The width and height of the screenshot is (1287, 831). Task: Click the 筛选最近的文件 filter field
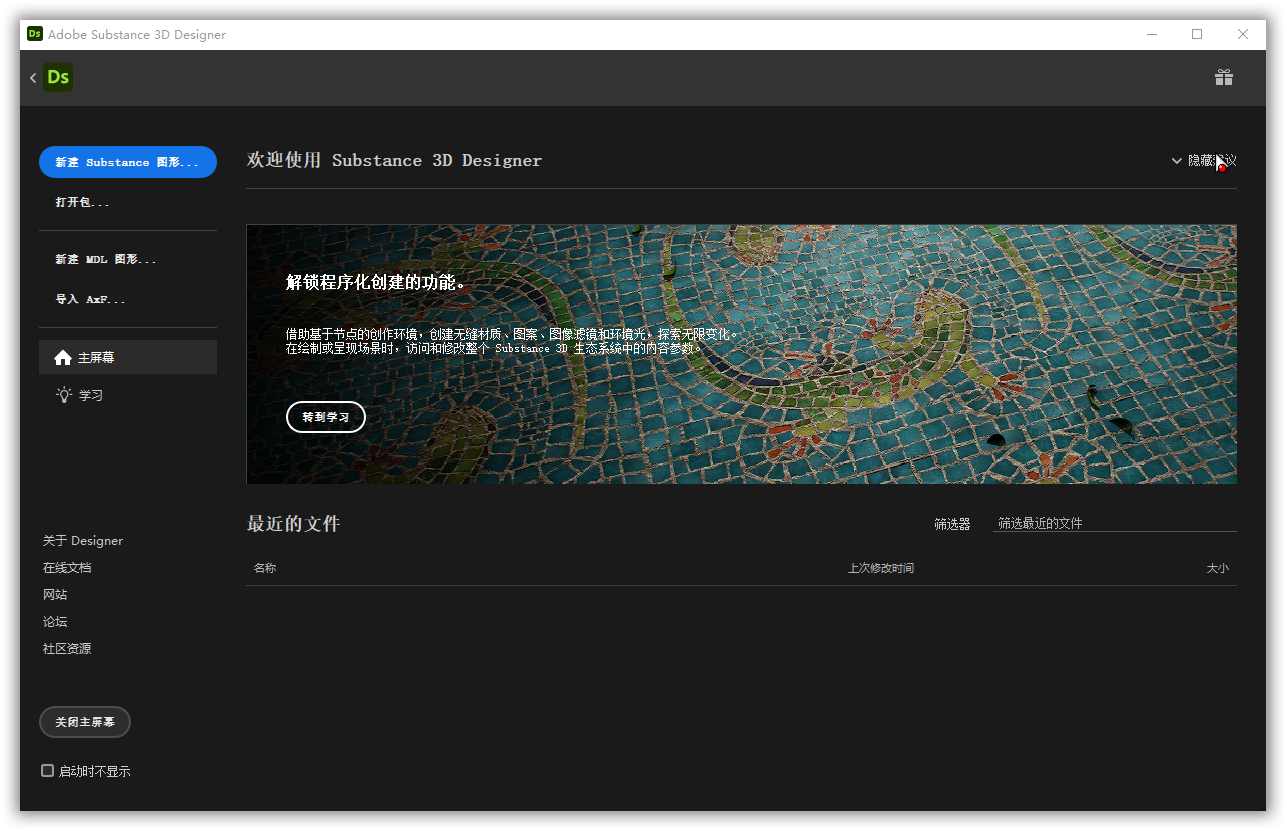(x=1114, y=523)
